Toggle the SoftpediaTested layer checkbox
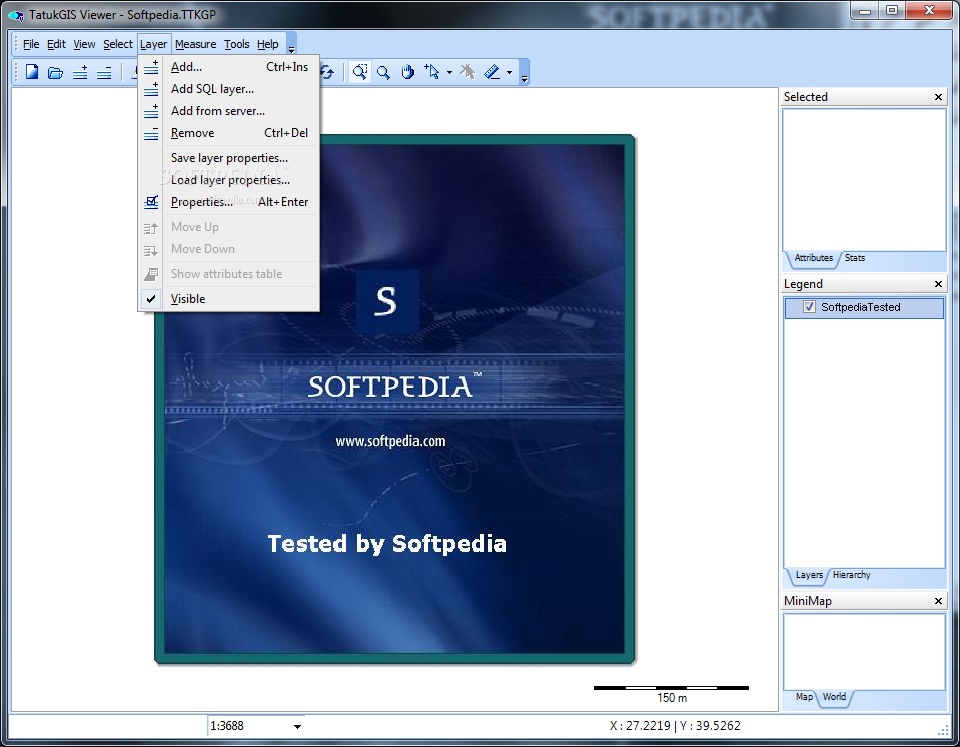960x747 pixels. 809,307
